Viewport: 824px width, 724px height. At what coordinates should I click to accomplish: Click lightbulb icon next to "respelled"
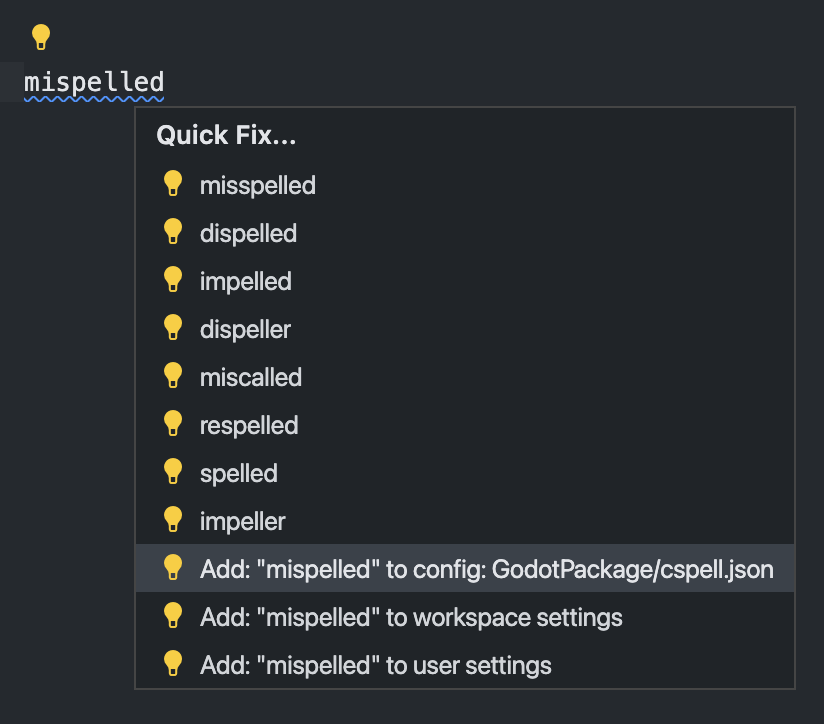click(173, 424)
